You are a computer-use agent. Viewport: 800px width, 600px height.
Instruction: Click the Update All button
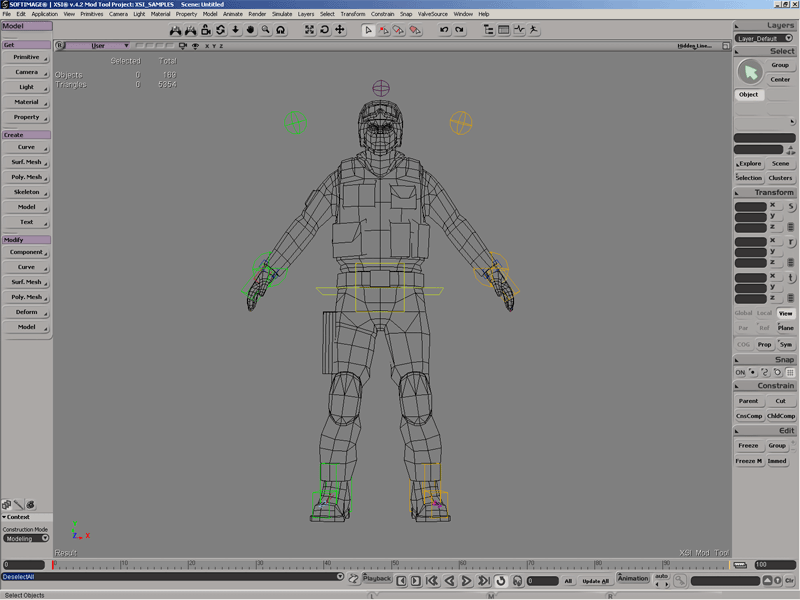595,581
